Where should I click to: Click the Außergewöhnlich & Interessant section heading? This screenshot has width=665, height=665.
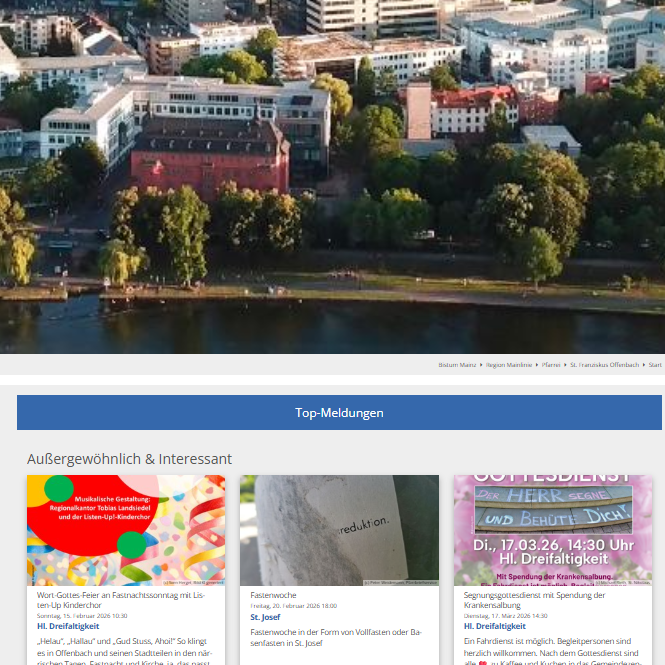[129, 459]
